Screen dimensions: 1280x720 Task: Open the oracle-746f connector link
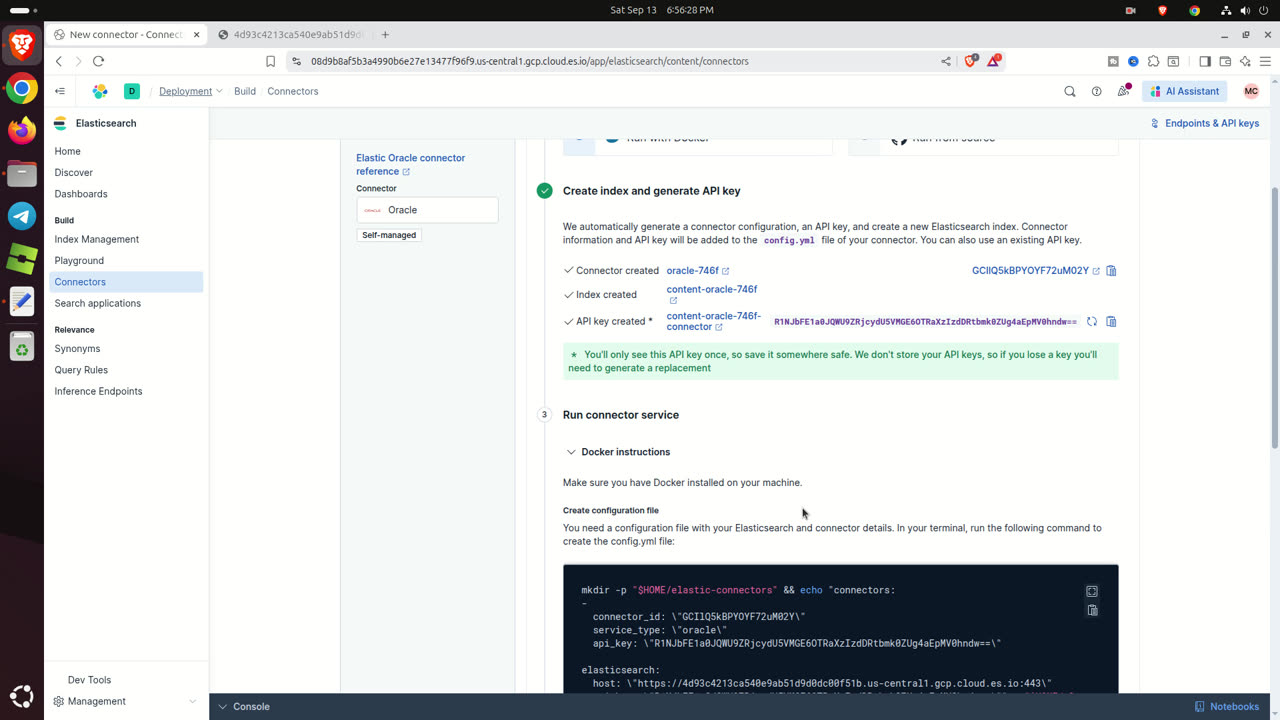coord(697,271)
